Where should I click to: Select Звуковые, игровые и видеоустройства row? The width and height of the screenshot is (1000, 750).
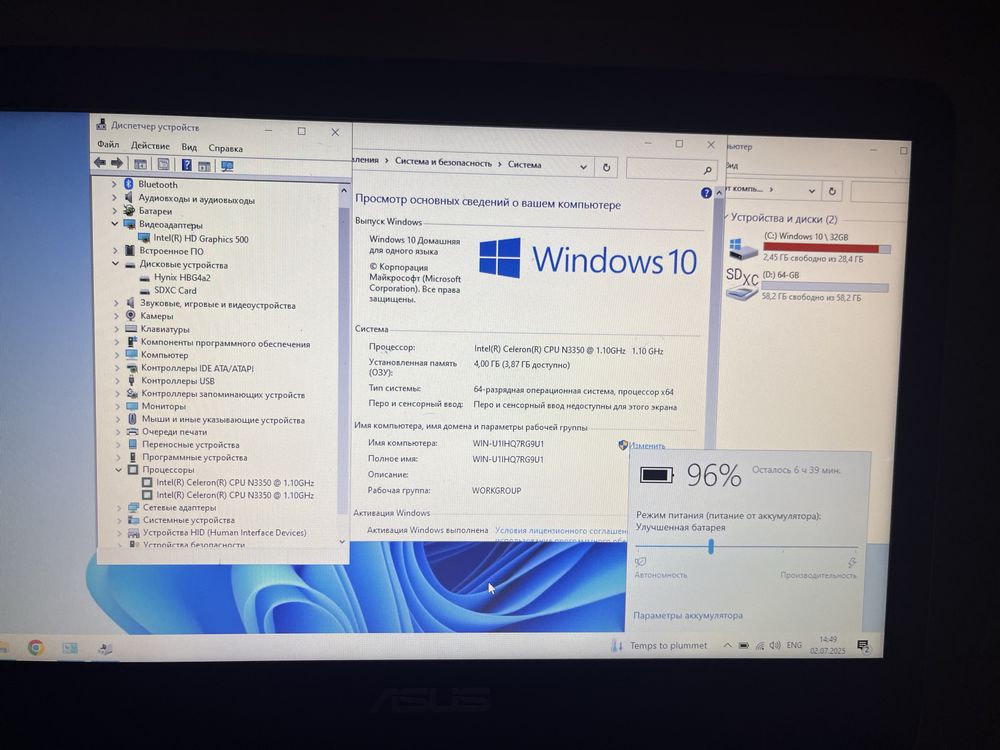coord(217,305)
